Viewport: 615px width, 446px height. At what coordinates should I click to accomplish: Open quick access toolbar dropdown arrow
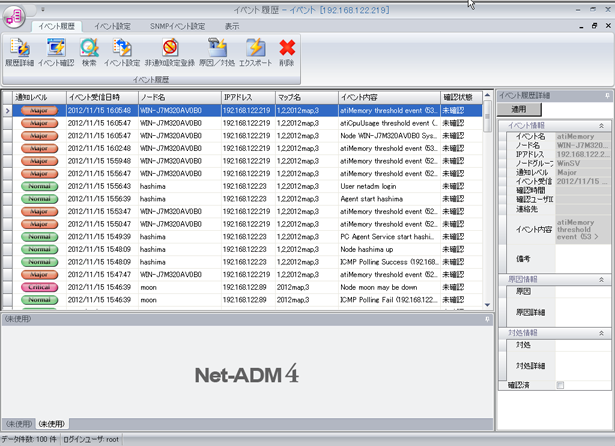[43, 9]
